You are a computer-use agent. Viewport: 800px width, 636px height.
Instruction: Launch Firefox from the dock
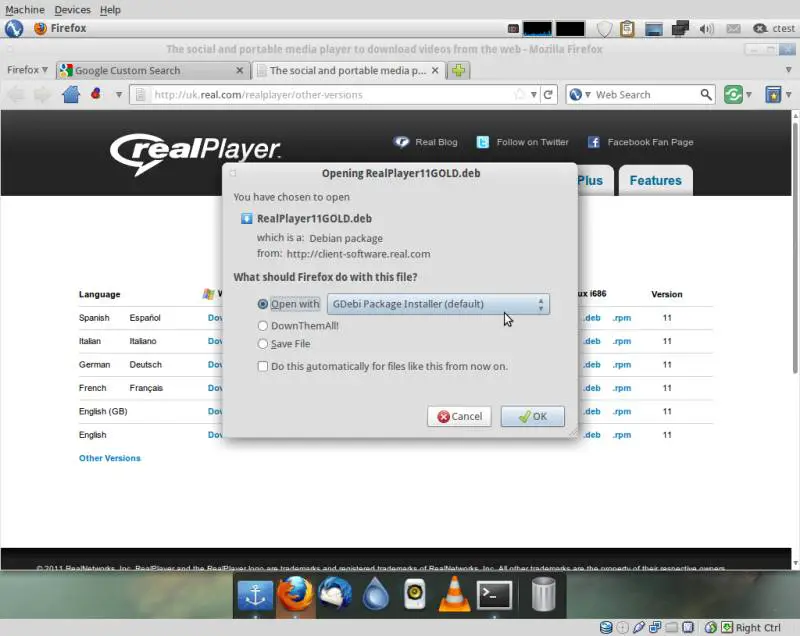point(295,594)
